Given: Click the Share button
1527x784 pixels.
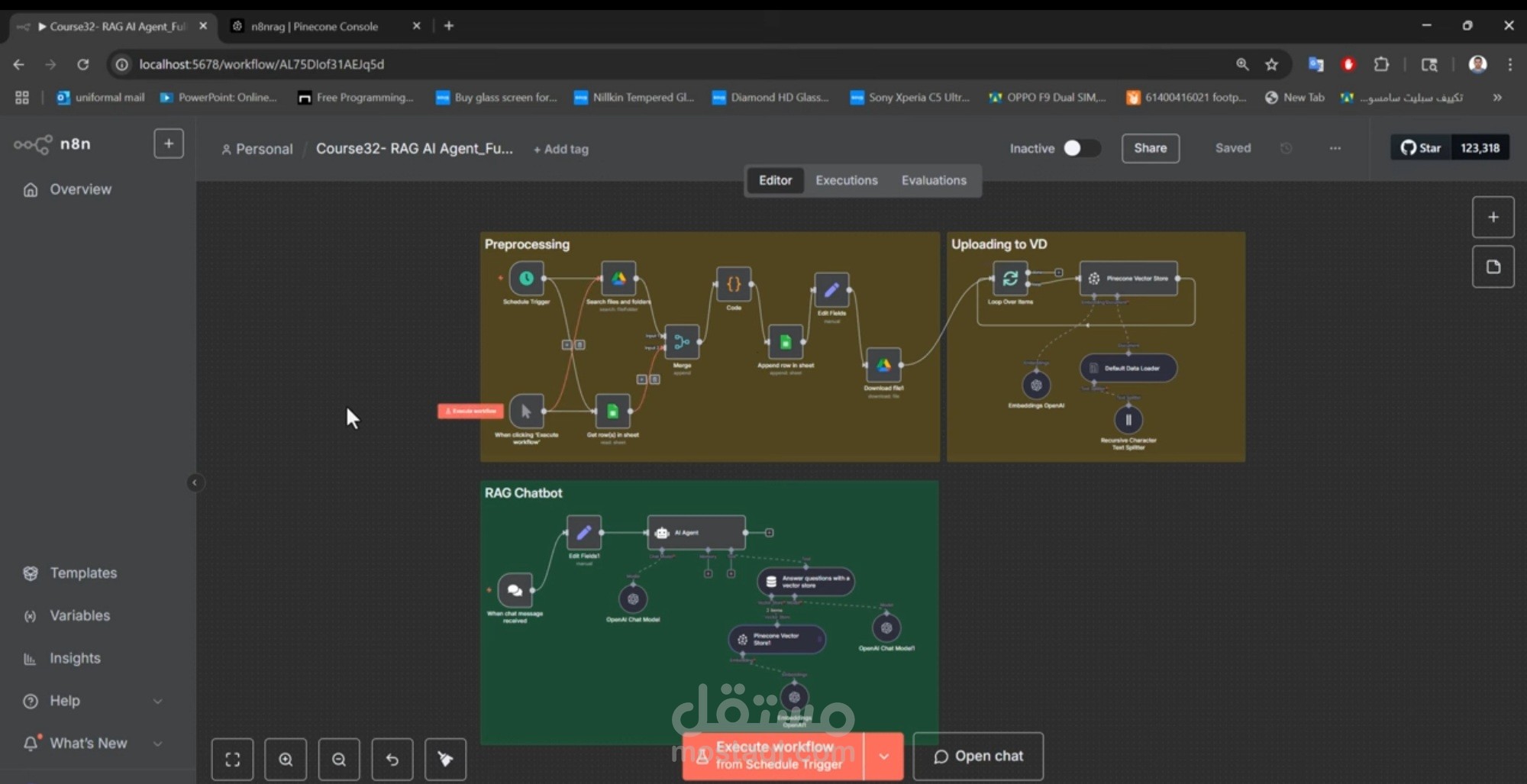Looking at the screenshot, I should tap(1150, 148).
